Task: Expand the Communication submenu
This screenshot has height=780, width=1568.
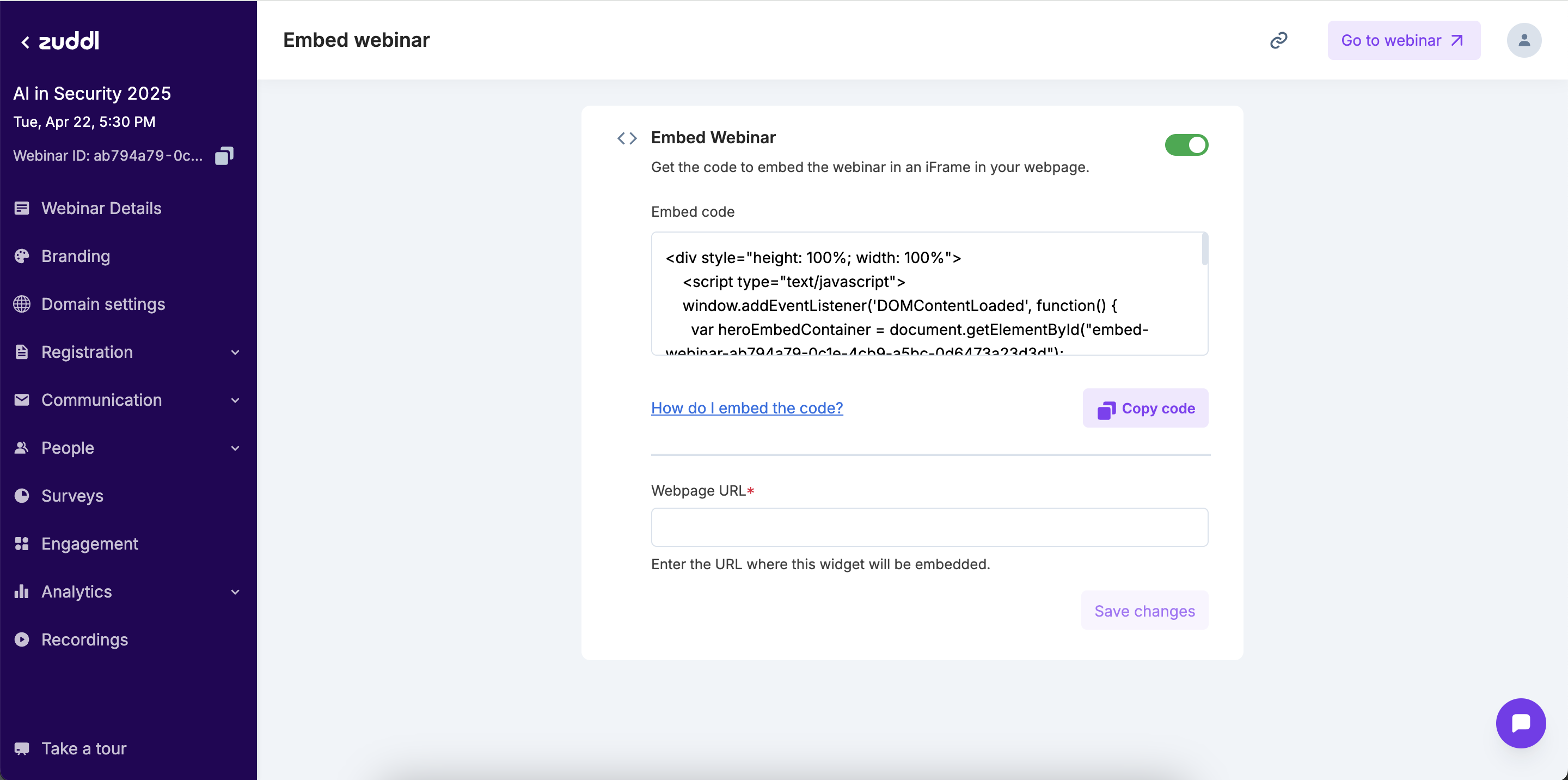Action: coord(235,400)
